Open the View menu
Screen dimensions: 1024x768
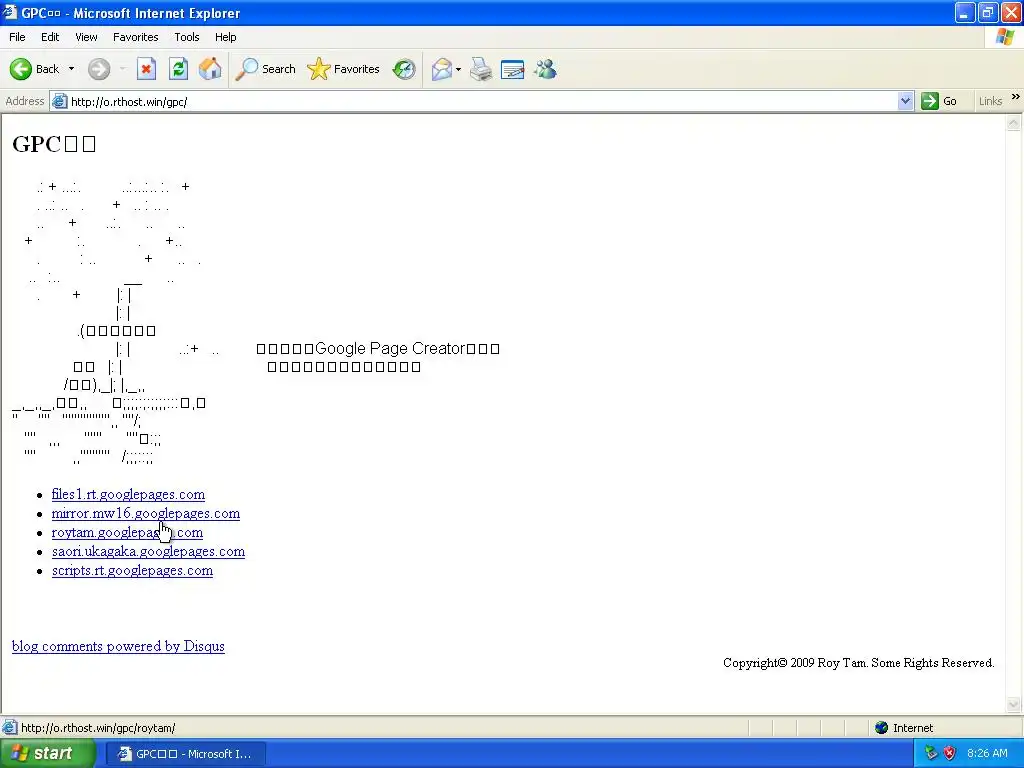pos(86,37)
